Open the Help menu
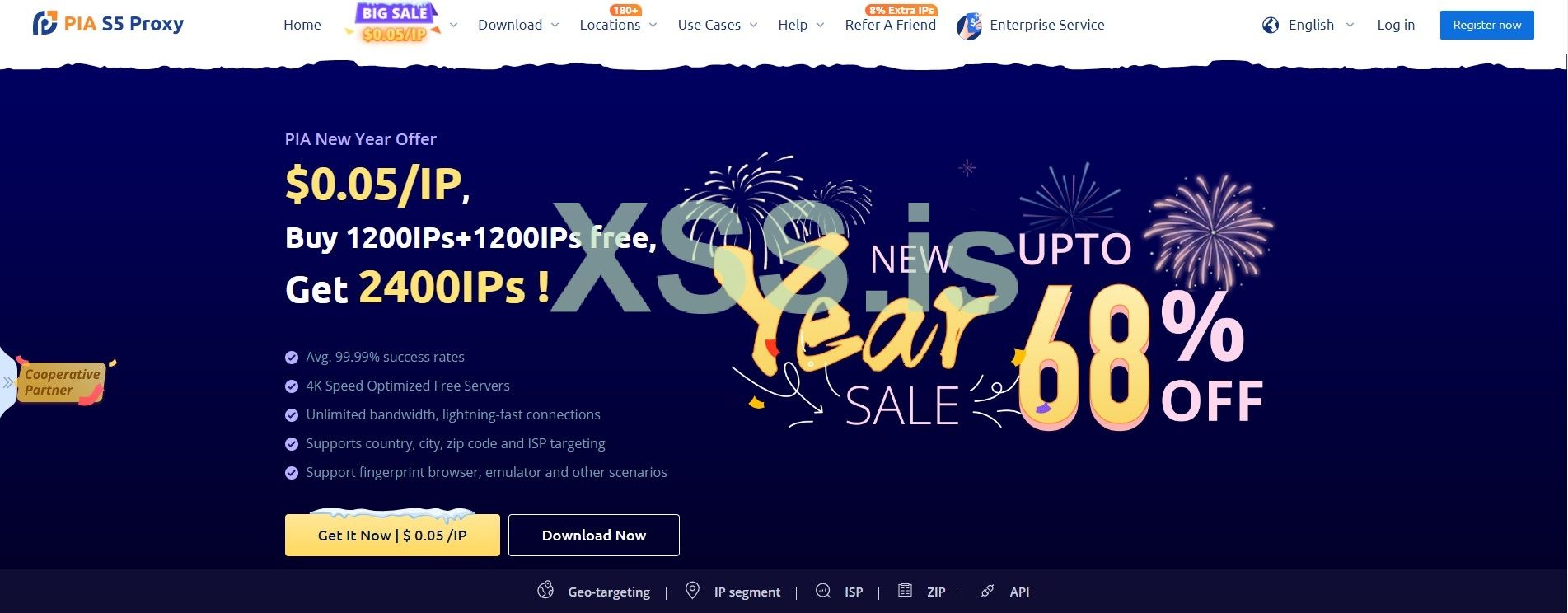 801,25
